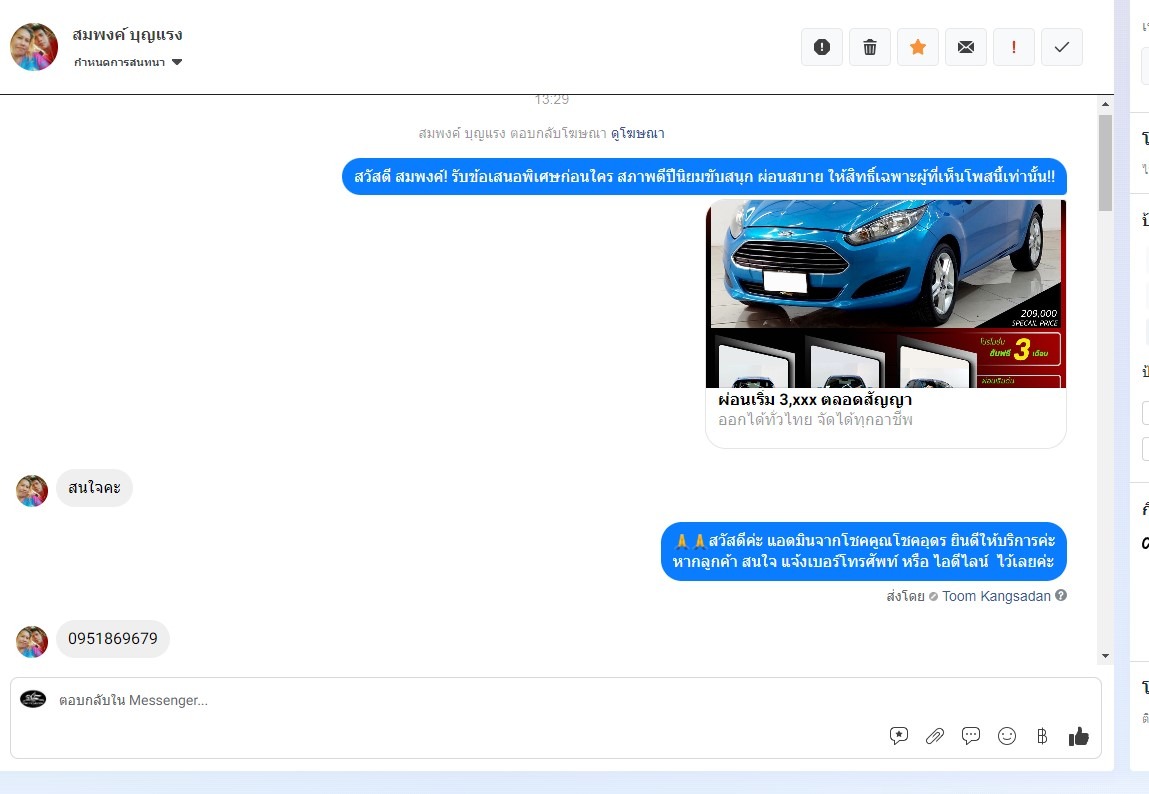This screenshot has width=1149, height=794.
Task: Click the admin reply bubble สวัสดีค่ะ แอดมิน
Action: [864, 552]
